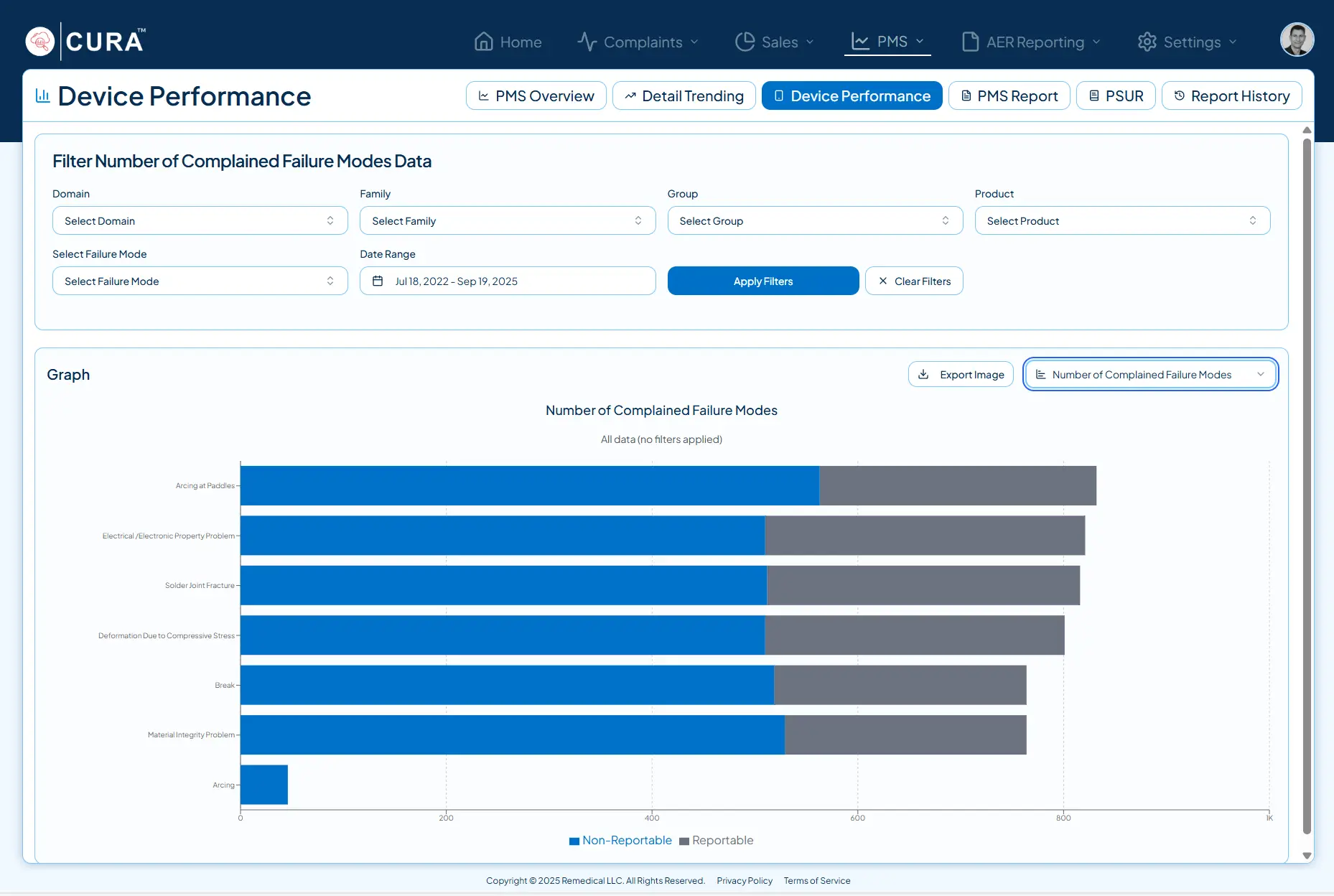Viewport: 1334px width, 896px height.
Task: Expand the Select Failure Mode dropdown
Action: click(x=200, y=281)
